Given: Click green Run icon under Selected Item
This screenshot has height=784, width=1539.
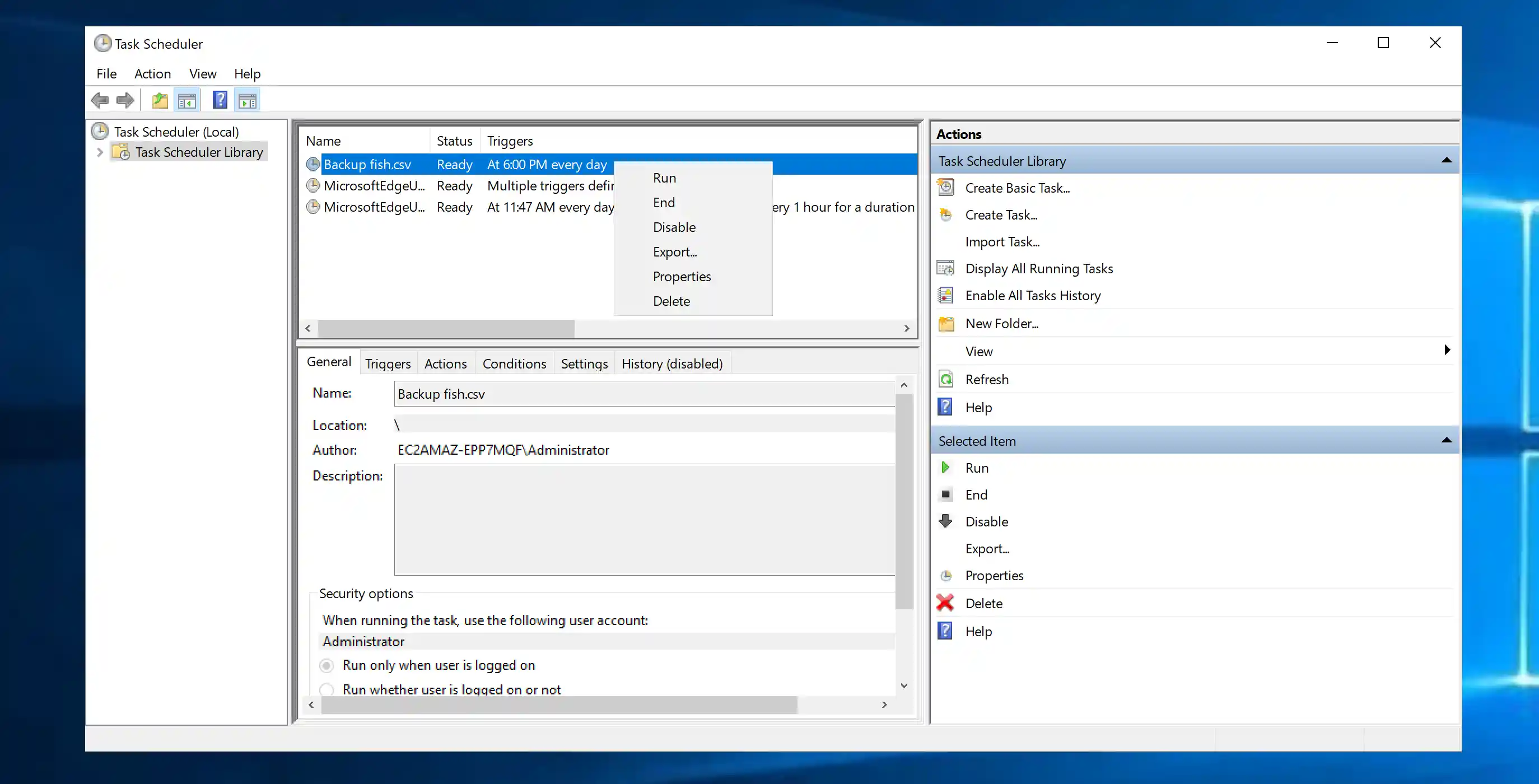Looking at the screenshot, I should pos(946,467).
